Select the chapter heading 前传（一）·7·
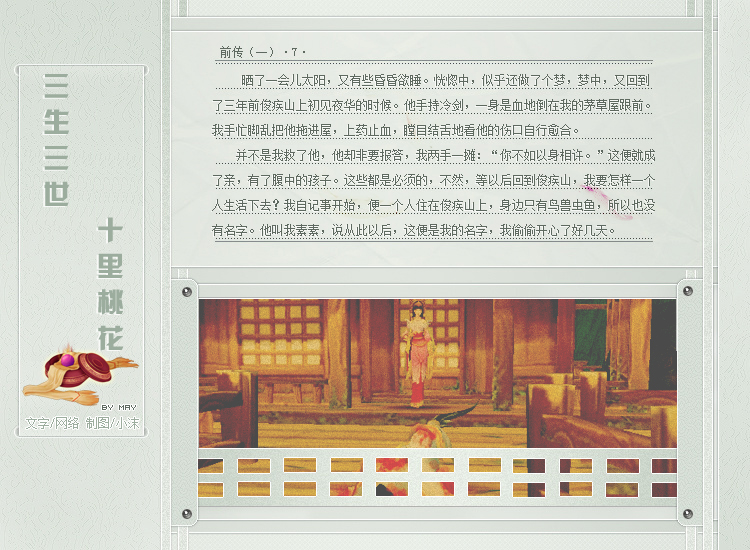 pos(263,52)
